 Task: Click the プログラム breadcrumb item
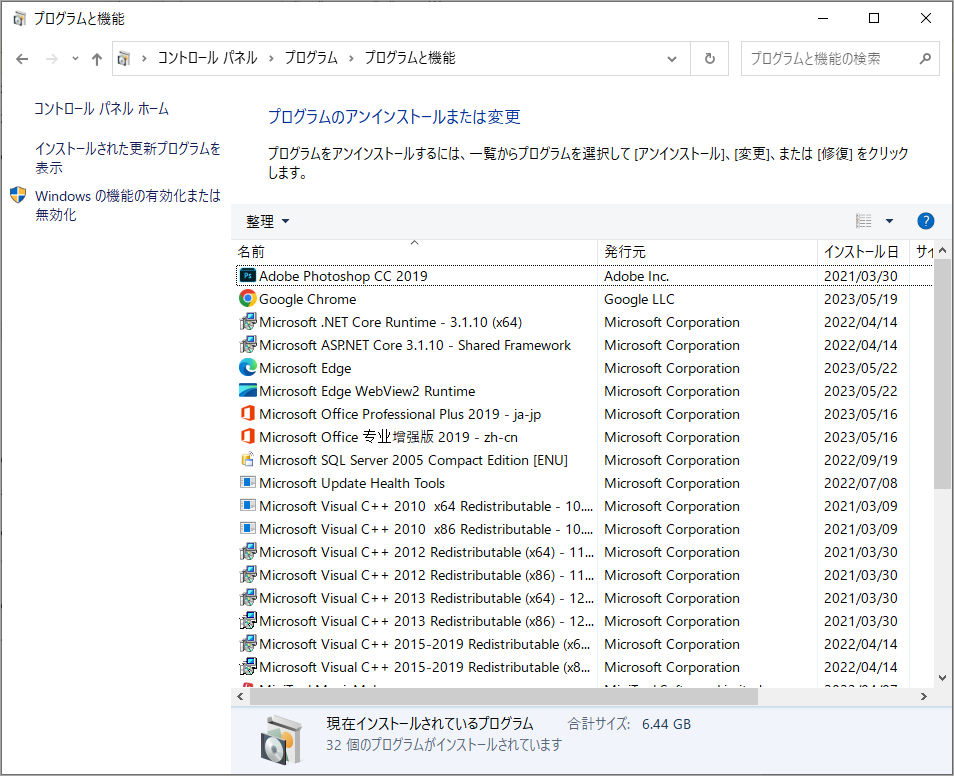coord(311,59)
